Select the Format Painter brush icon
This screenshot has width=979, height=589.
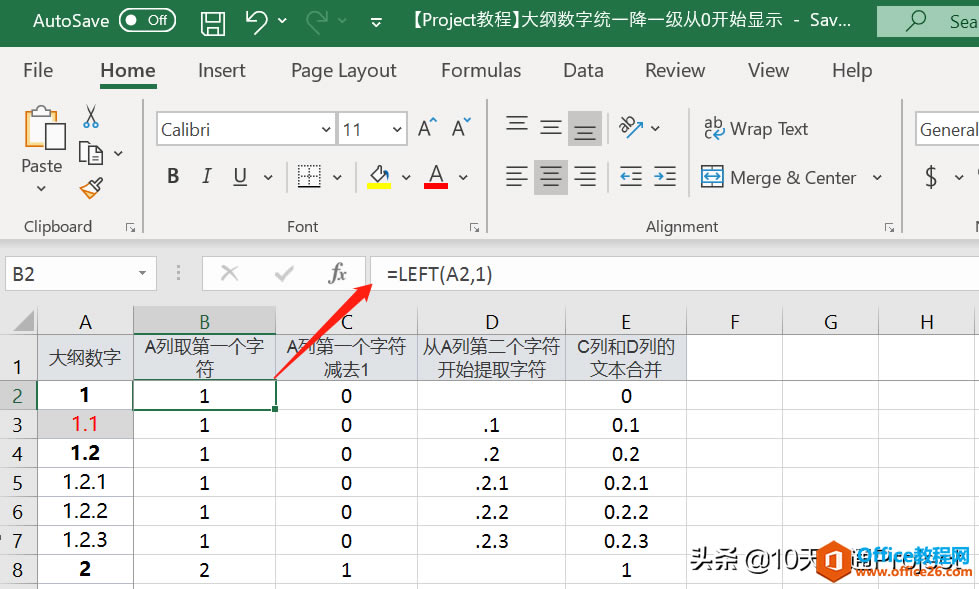tap(91, 187)
